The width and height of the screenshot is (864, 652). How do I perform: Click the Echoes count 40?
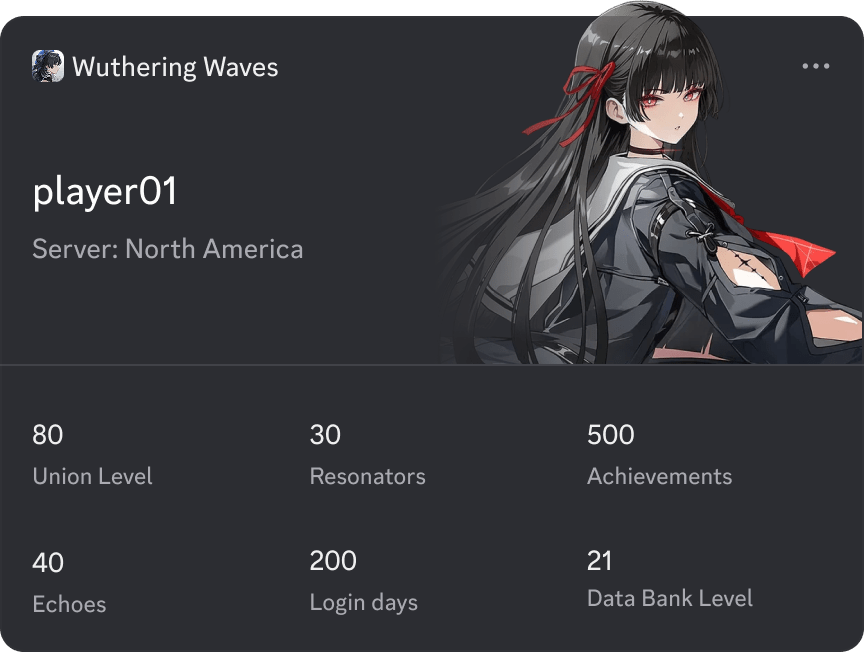[48, 562]
